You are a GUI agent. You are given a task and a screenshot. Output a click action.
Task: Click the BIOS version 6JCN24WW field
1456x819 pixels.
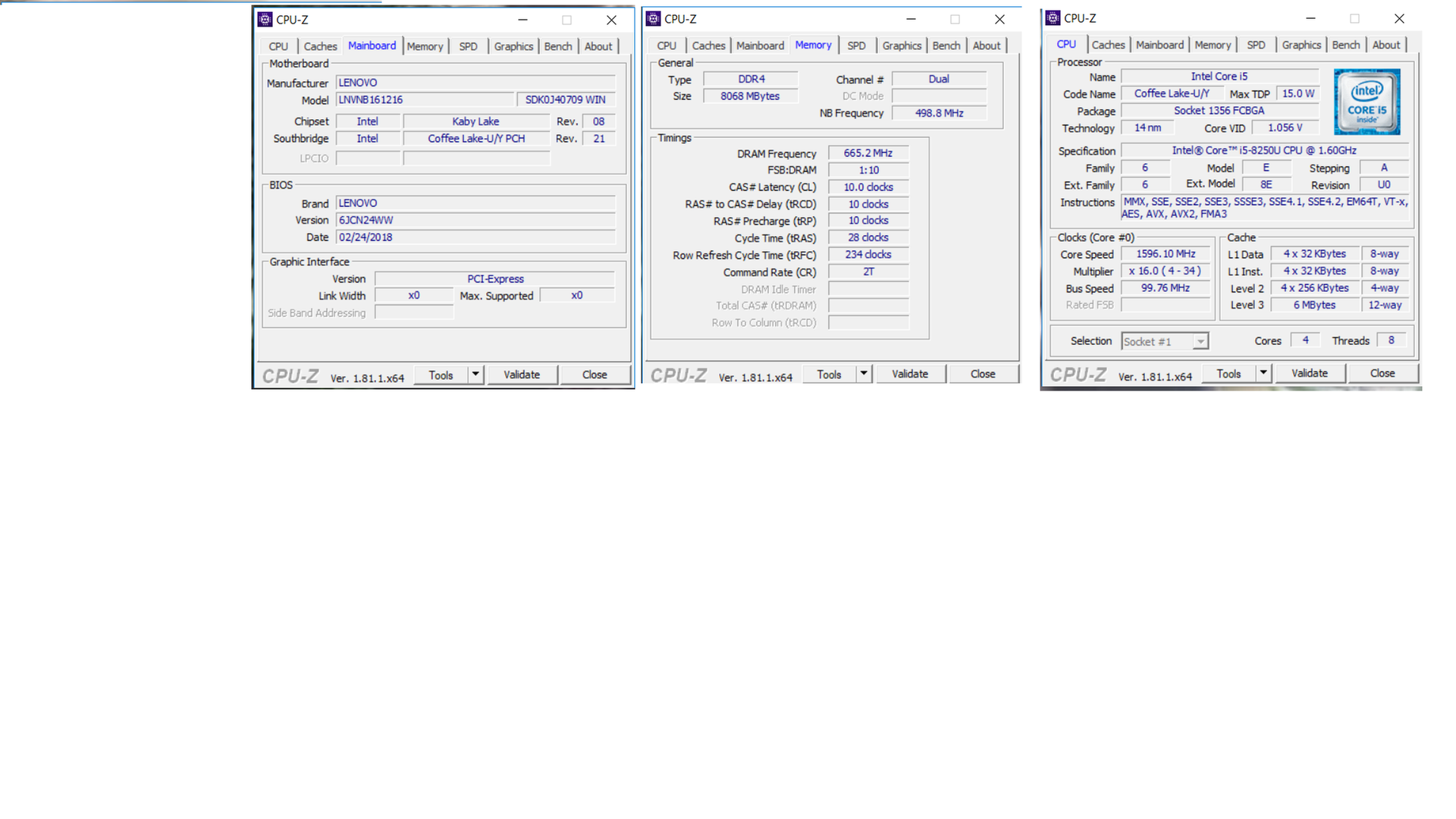pos(475,221)
